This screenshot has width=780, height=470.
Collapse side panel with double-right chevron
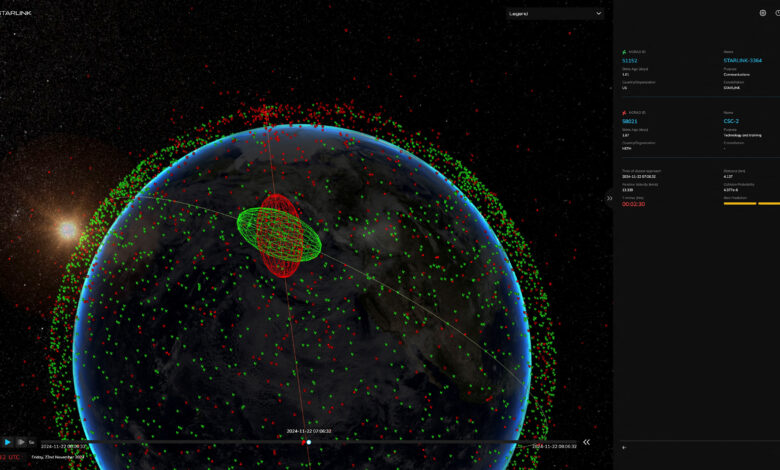609,198
